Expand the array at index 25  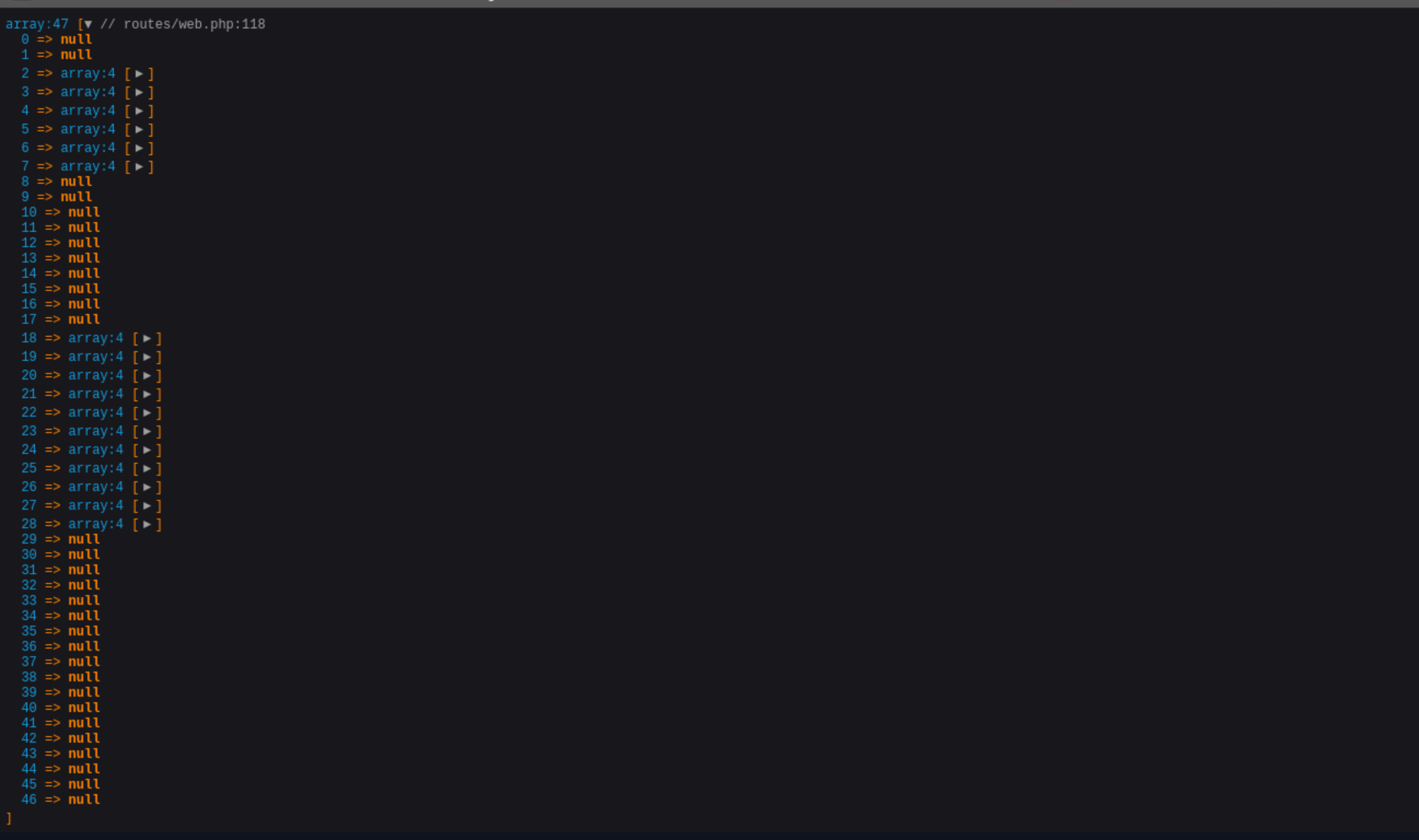147,469
